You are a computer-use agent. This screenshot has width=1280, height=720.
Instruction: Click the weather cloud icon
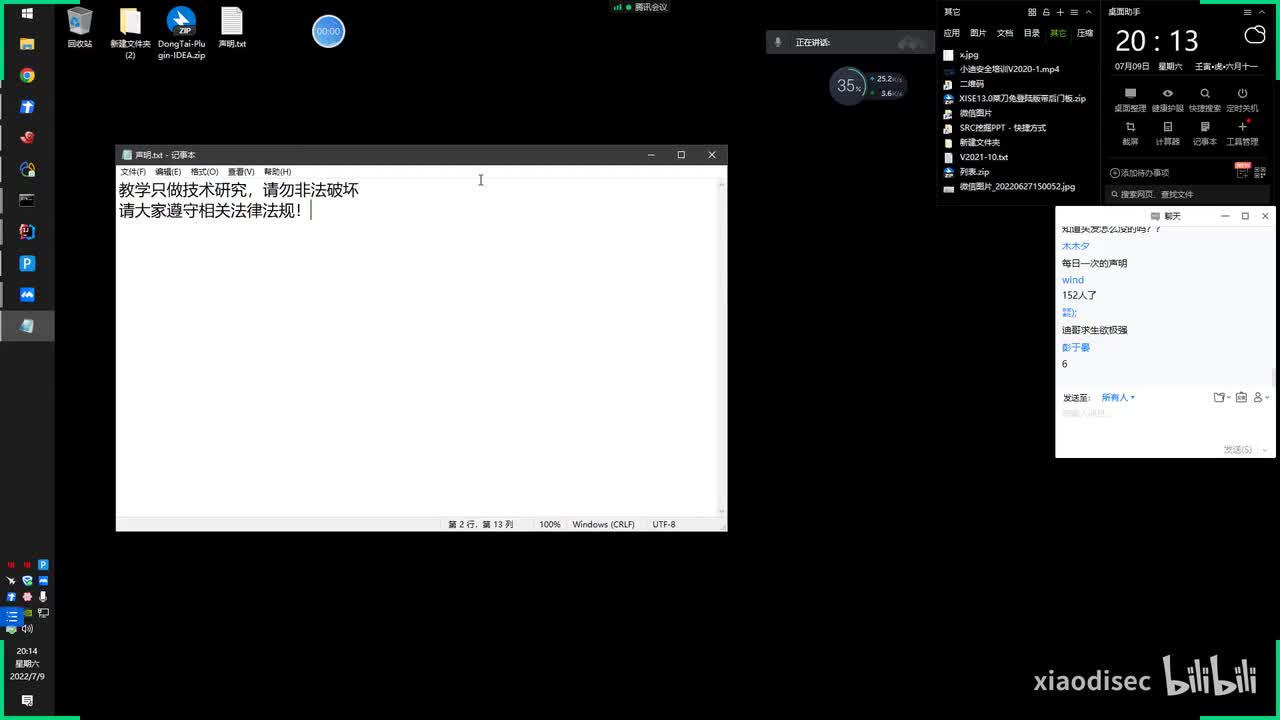[x=1254, y=36]
